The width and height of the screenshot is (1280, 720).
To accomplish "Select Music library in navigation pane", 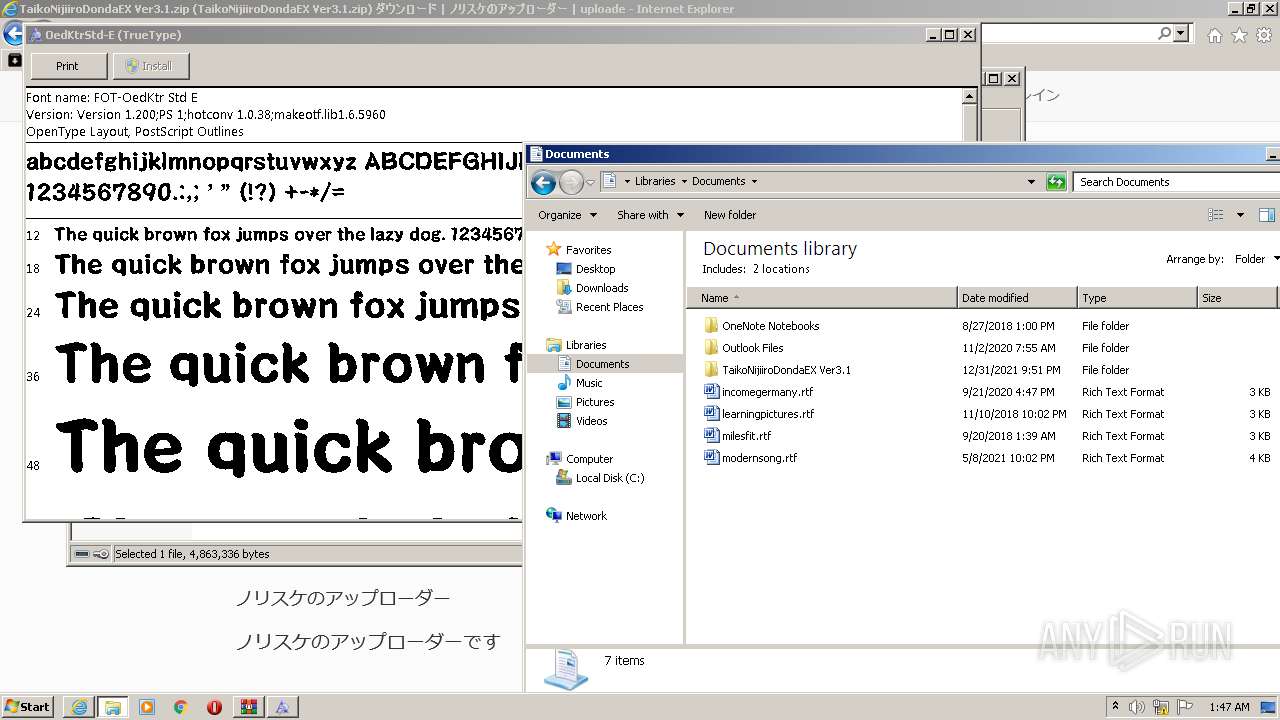I will (x=589, y=383).
